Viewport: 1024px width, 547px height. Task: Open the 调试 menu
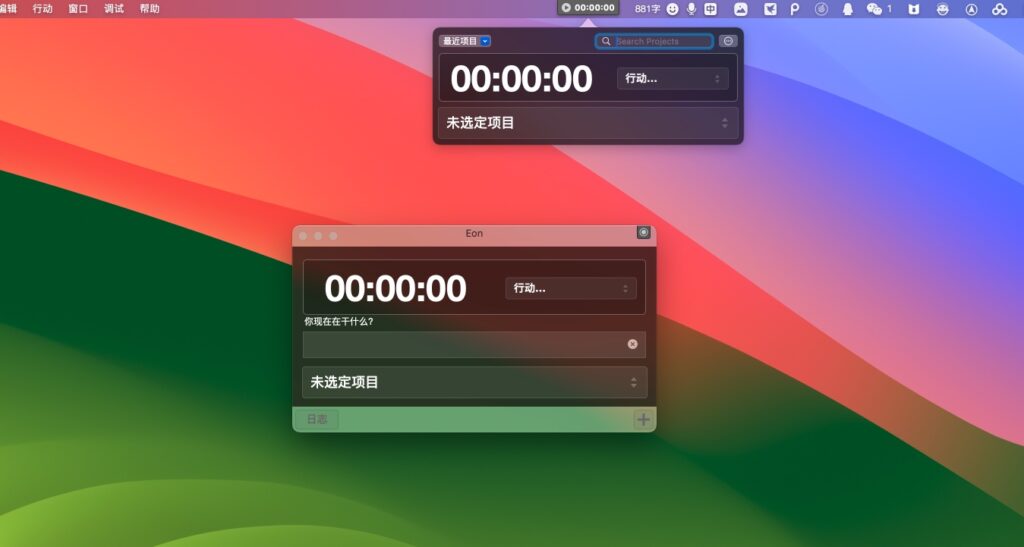tap(114, 8)
